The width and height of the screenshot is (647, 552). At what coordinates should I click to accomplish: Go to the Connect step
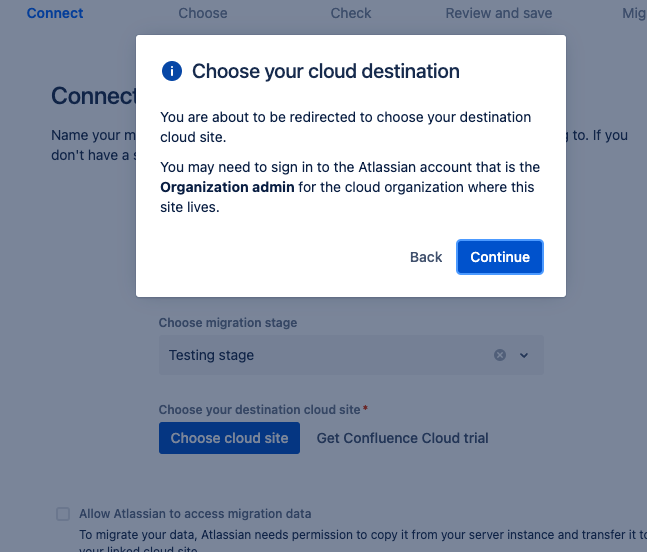pos(55,13)
